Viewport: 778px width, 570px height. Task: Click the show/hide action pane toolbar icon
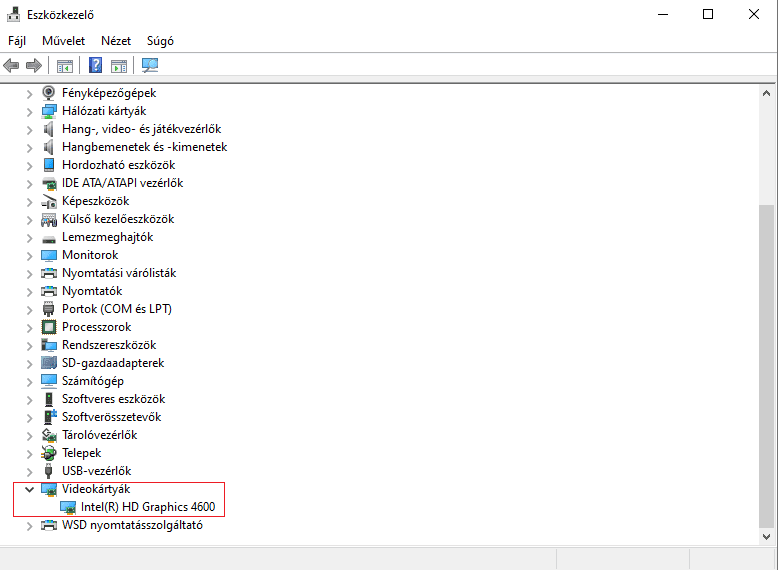pos(119,66)
